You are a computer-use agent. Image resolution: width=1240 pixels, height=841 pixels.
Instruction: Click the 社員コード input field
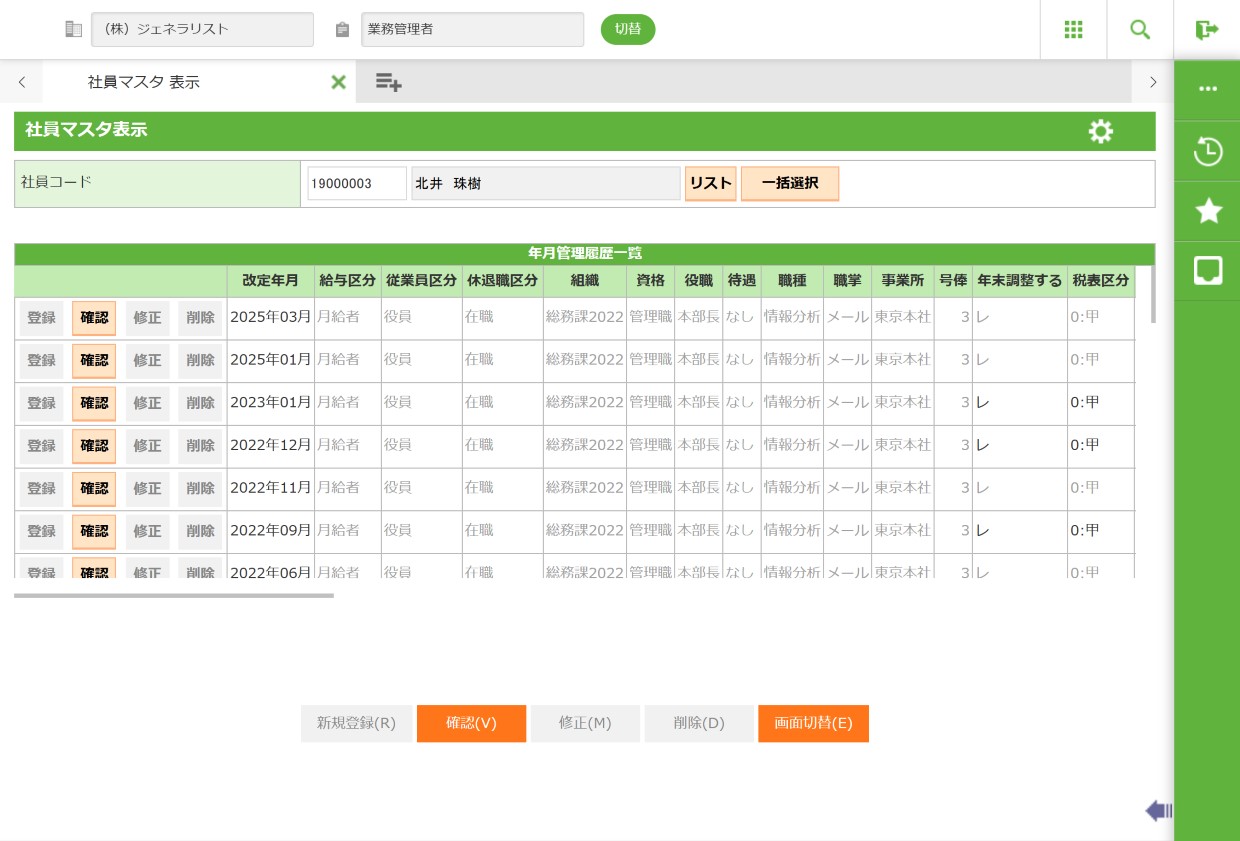pos(356,184)
